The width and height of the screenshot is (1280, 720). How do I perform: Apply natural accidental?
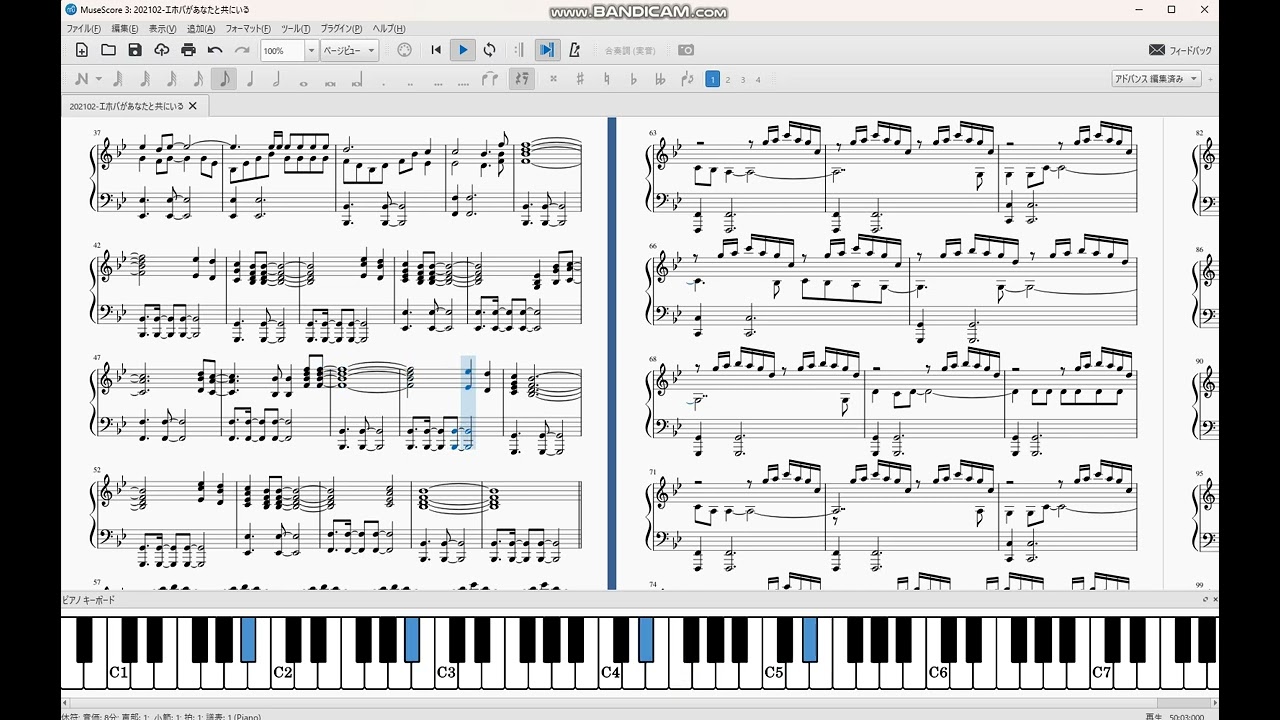[x=607, y=79]
